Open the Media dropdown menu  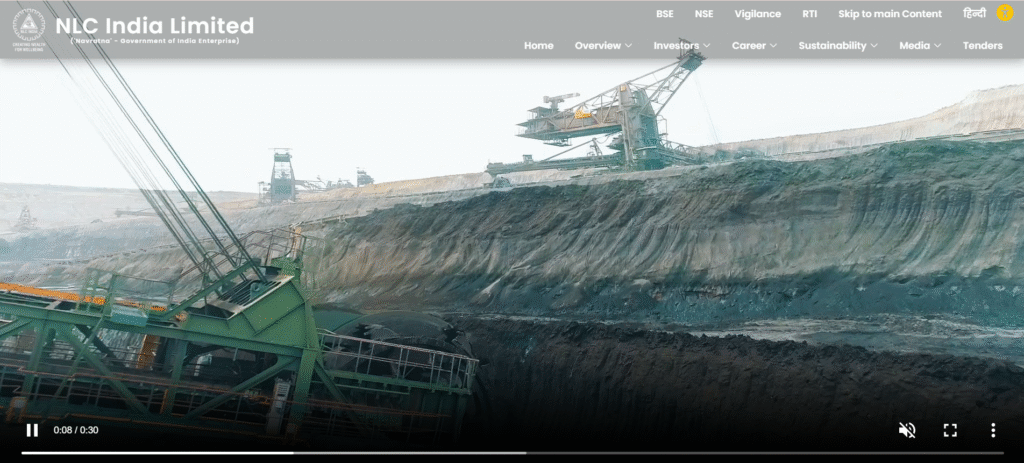pos(920,46)
